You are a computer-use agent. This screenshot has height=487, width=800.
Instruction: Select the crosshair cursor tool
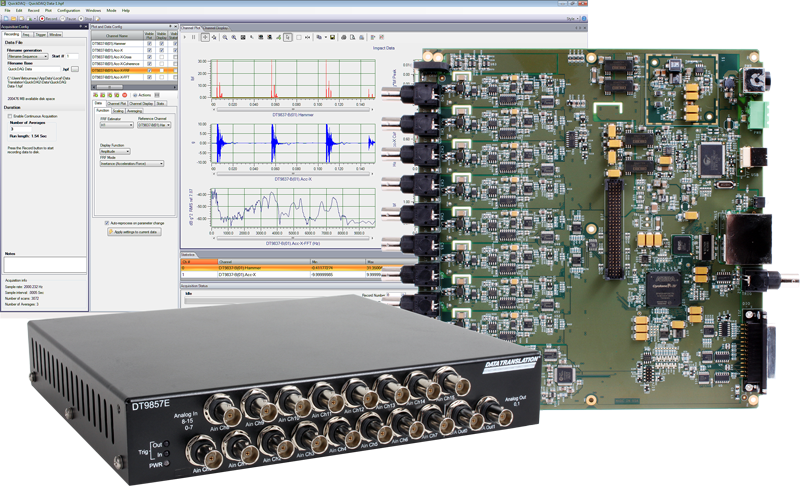pyautogui.click(x=205, y=37)
